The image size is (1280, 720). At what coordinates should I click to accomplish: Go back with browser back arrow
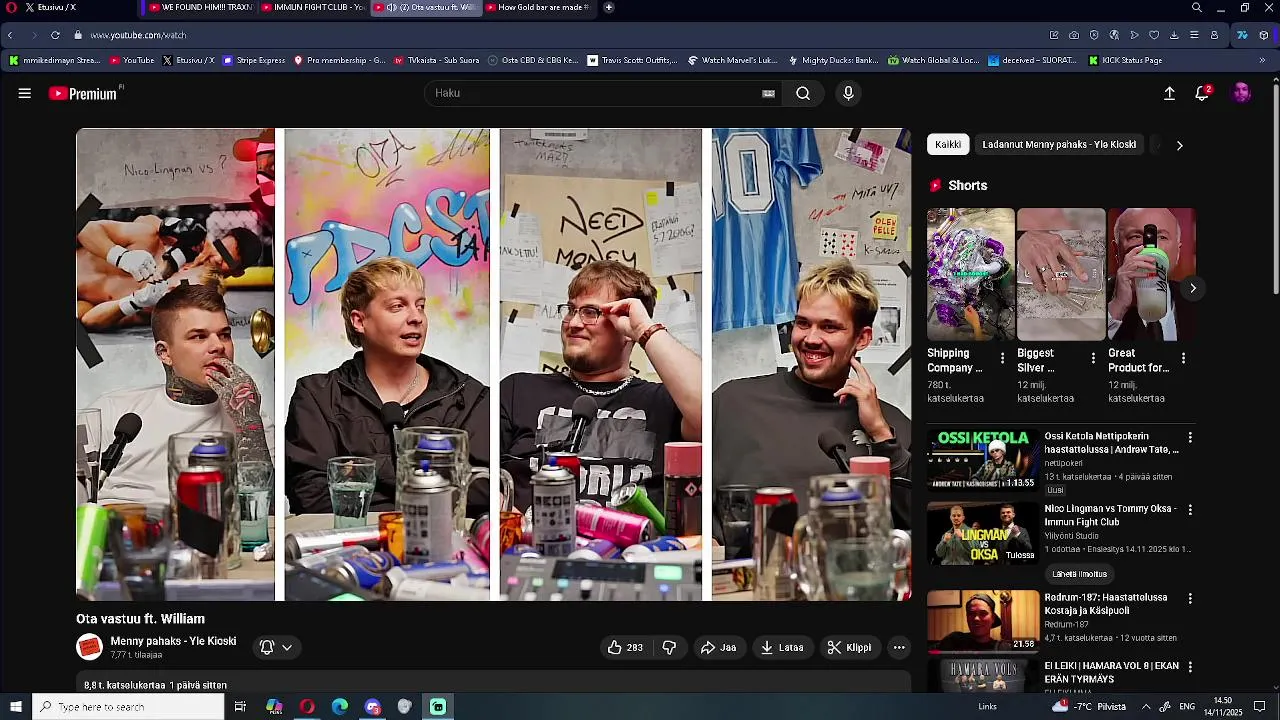pyautogui.click(x=10, y=35)
